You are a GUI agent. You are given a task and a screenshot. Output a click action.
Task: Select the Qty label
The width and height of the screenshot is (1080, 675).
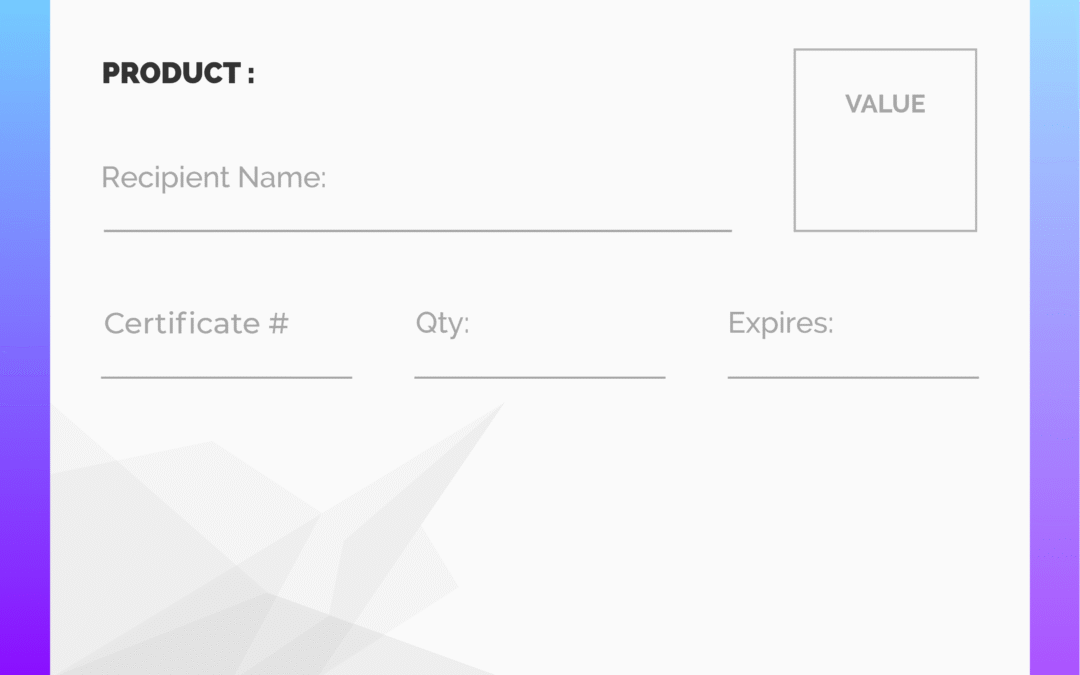pyautogui.click(x=442, y=323)
